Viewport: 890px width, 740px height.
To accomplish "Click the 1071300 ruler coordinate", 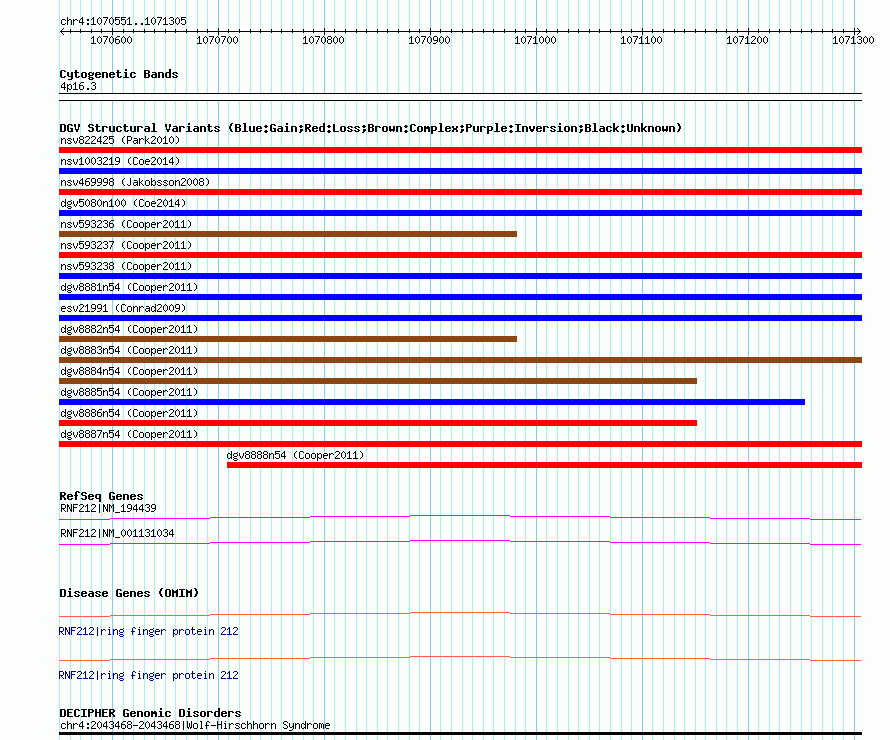I will 853,40.
